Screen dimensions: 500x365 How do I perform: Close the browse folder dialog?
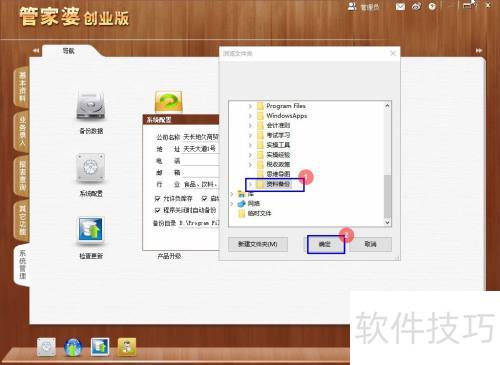[393, 53]
